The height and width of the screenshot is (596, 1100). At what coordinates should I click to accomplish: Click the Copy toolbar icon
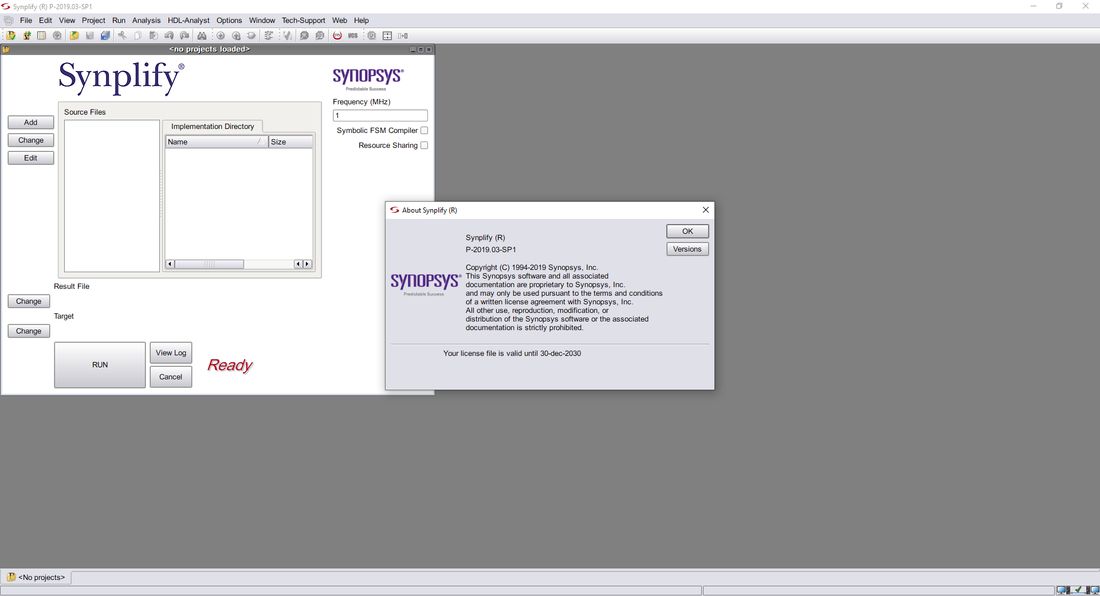click(x=138, y=35)
